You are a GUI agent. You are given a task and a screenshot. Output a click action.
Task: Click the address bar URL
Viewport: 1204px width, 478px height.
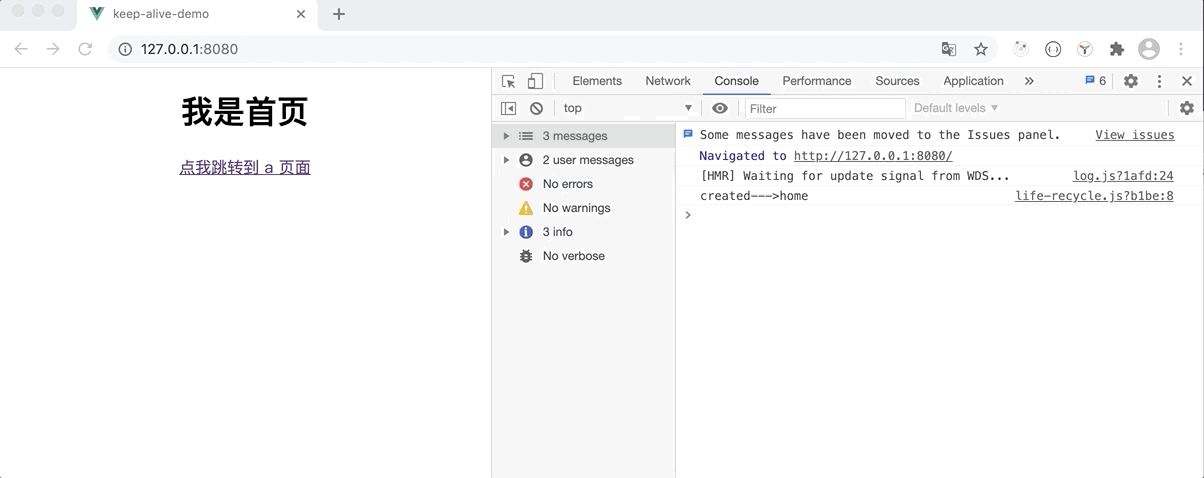[x=189, y=49]
